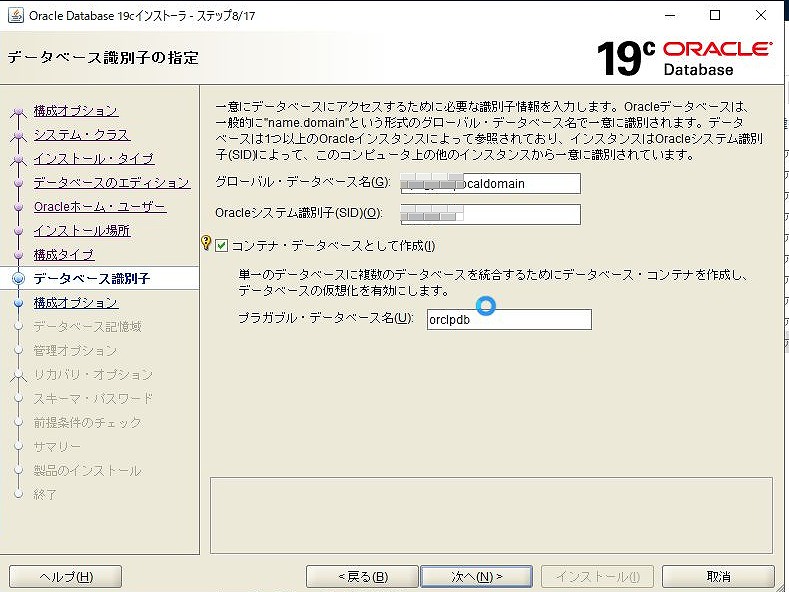
Task: Open the インストール・タイプ step
Action: [94, 159]
